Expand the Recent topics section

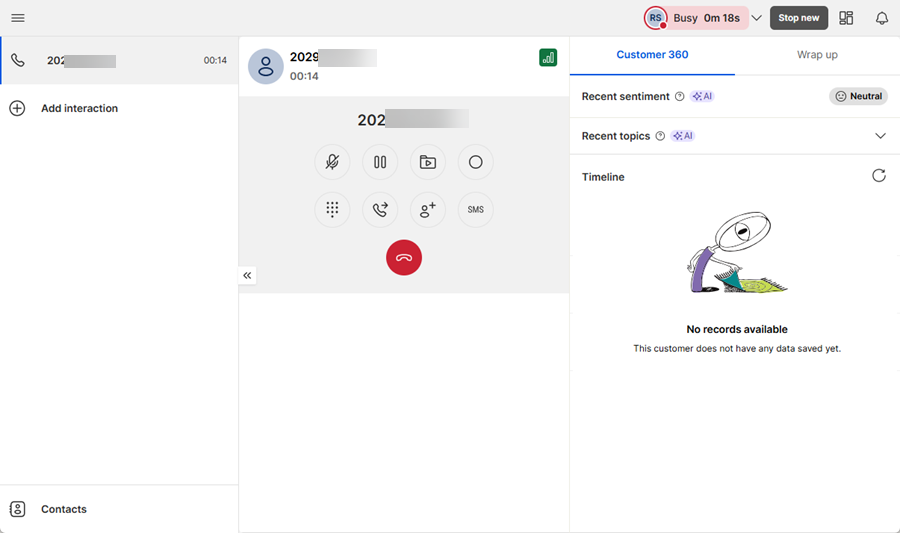pyautogui.click(x=880, y=136)
